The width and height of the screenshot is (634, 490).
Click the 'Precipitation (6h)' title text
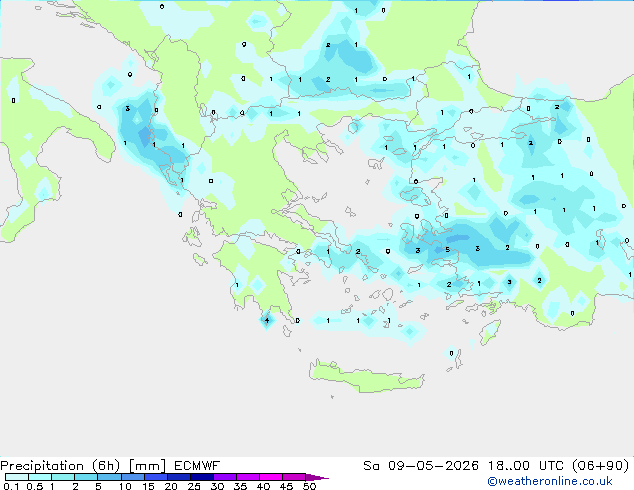(x=60, y=466)
